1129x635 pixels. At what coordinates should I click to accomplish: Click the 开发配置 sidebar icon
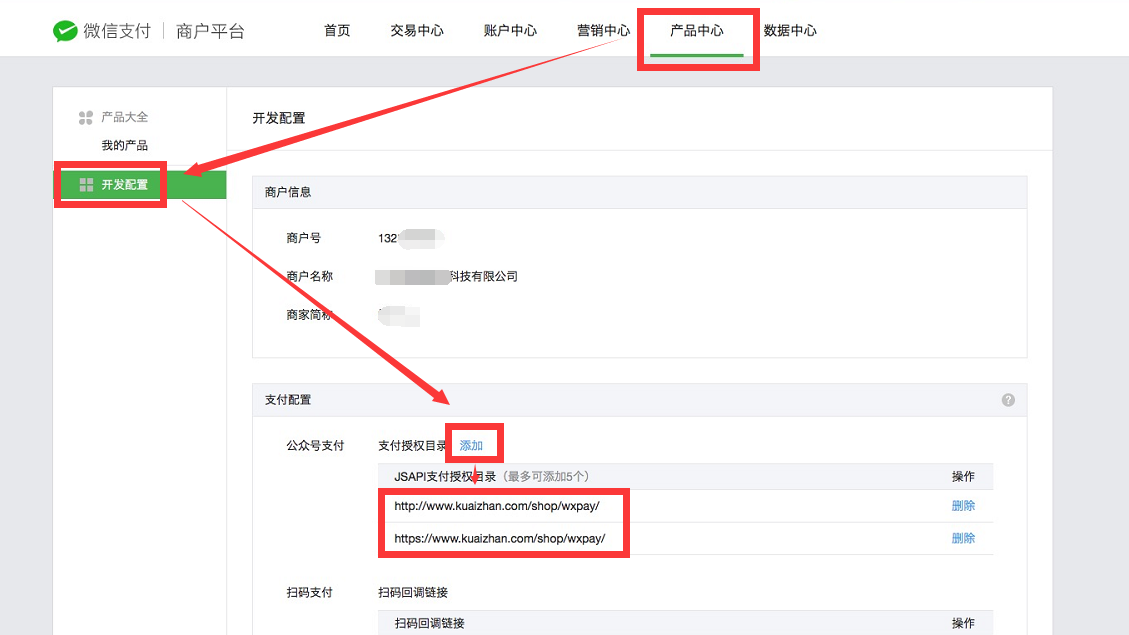click(86, 185)
